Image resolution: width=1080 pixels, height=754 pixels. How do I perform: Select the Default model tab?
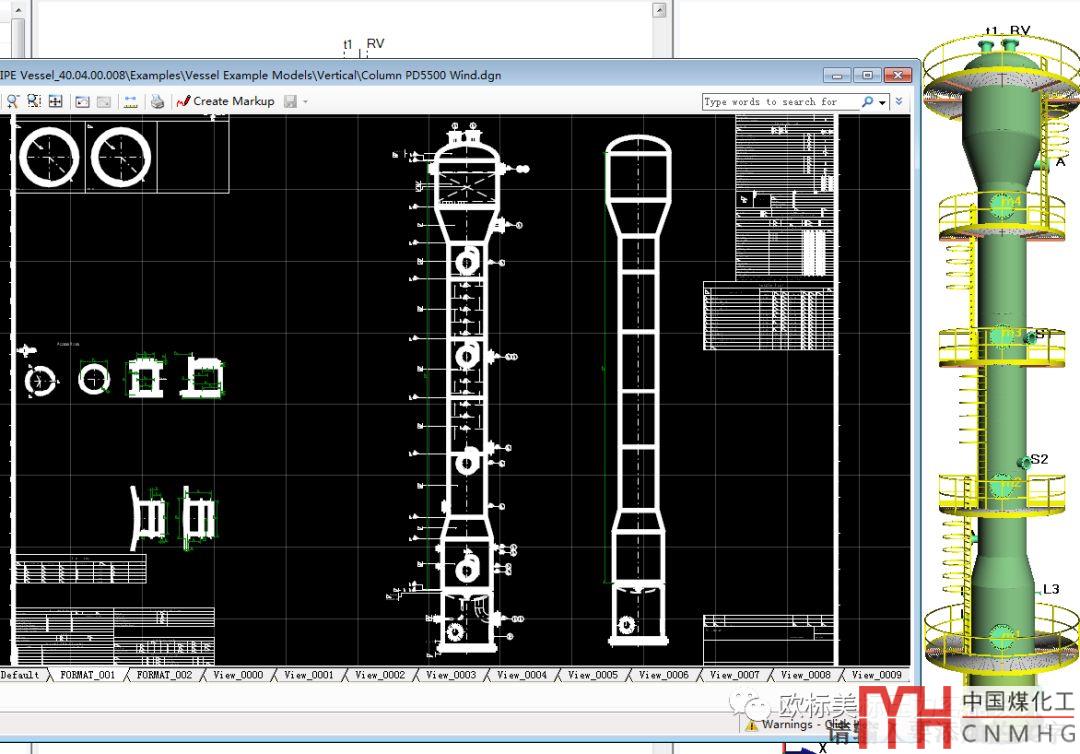pos(20,675)
